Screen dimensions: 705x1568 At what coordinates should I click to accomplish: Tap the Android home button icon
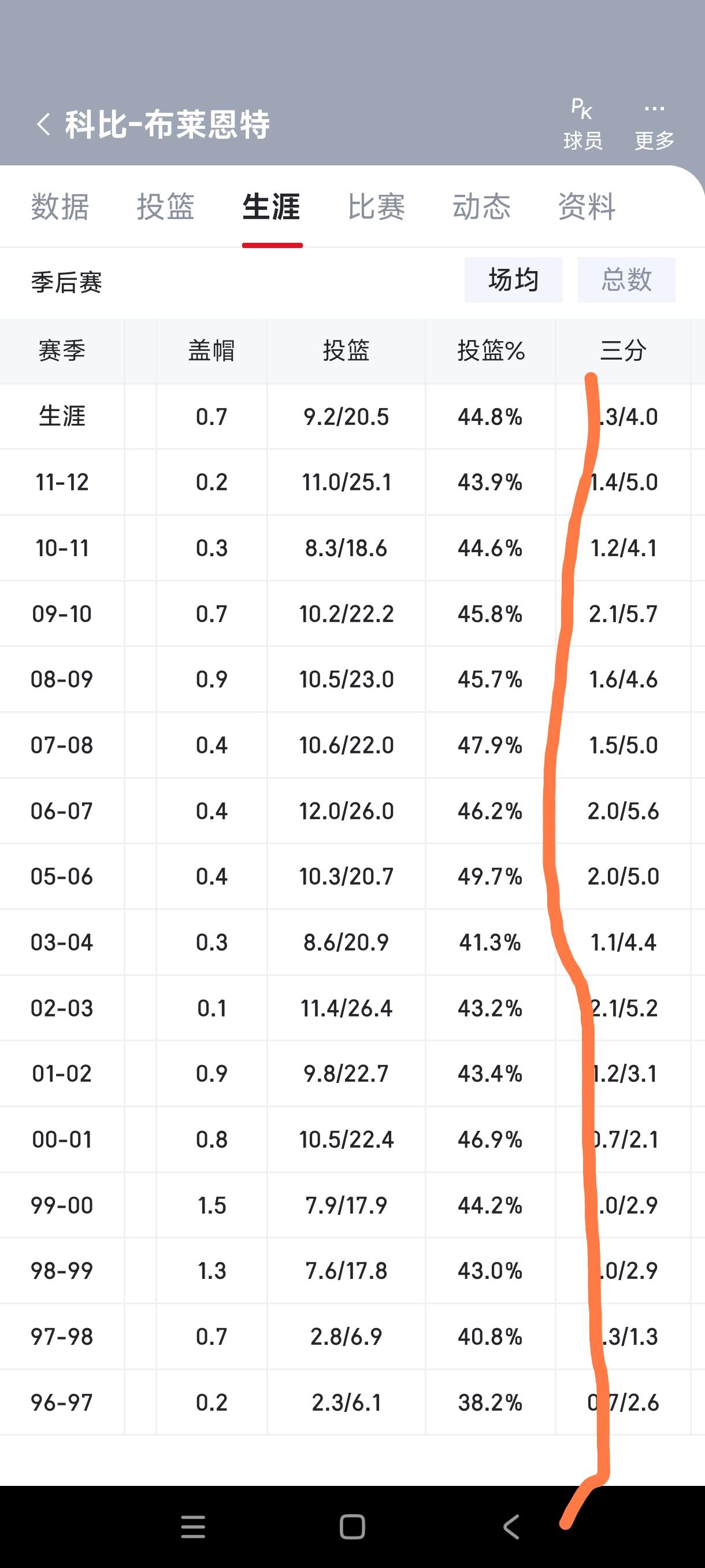point(352,1526)
